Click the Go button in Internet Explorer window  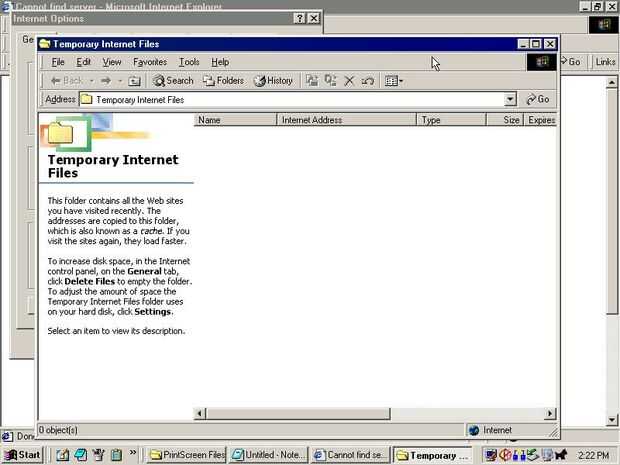(570, 62)
